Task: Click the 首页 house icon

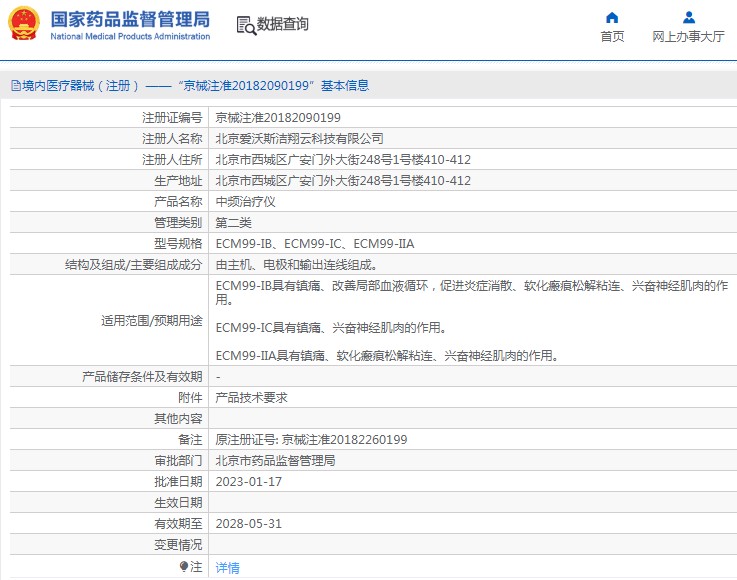Action: [612, 17]
